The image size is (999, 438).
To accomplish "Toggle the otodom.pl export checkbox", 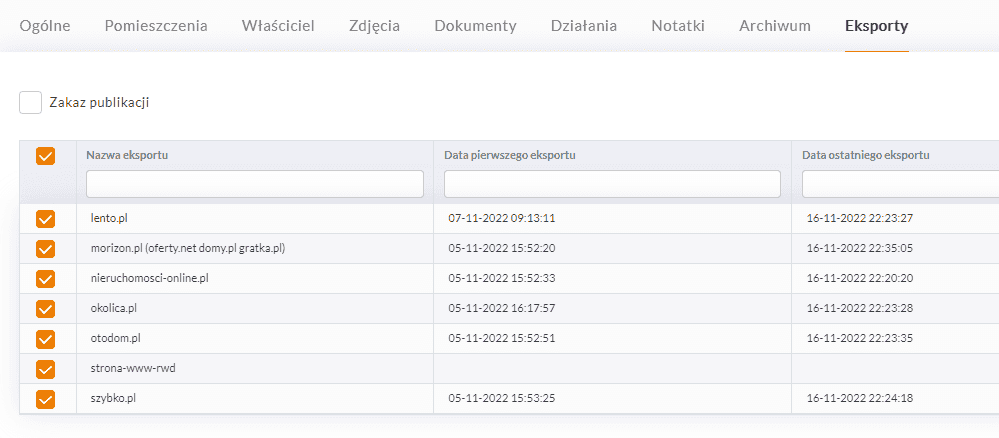I will (x=45, y=339).
